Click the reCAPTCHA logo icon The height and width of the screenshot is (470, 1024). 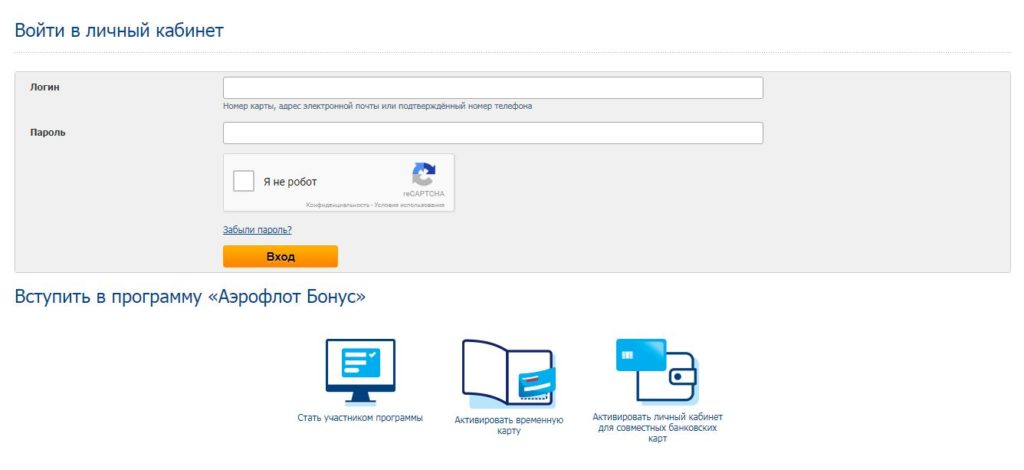423,175
